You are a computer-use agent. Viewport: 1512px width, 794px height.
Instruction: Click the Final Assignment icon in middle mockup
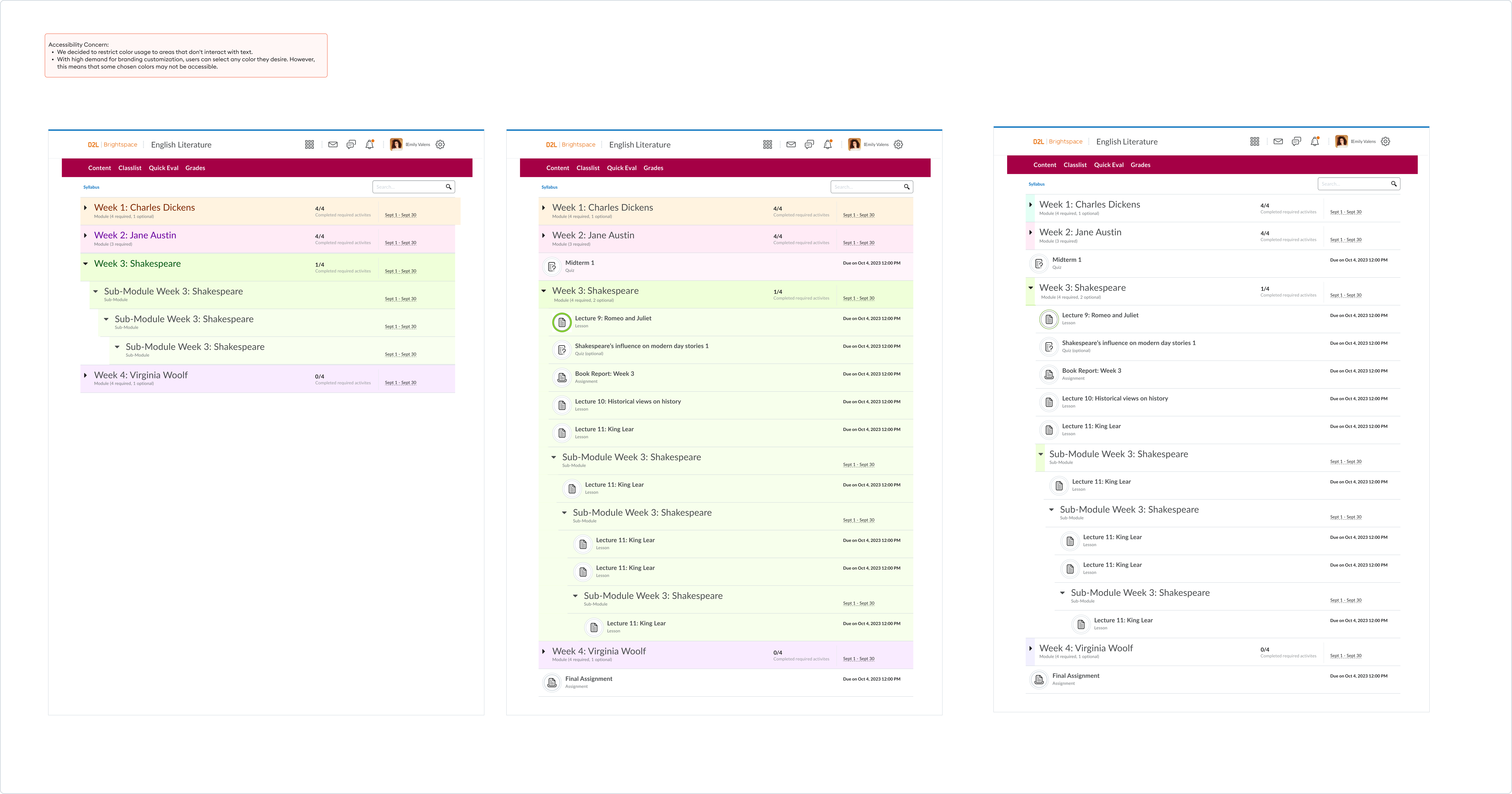pos(552,682)
